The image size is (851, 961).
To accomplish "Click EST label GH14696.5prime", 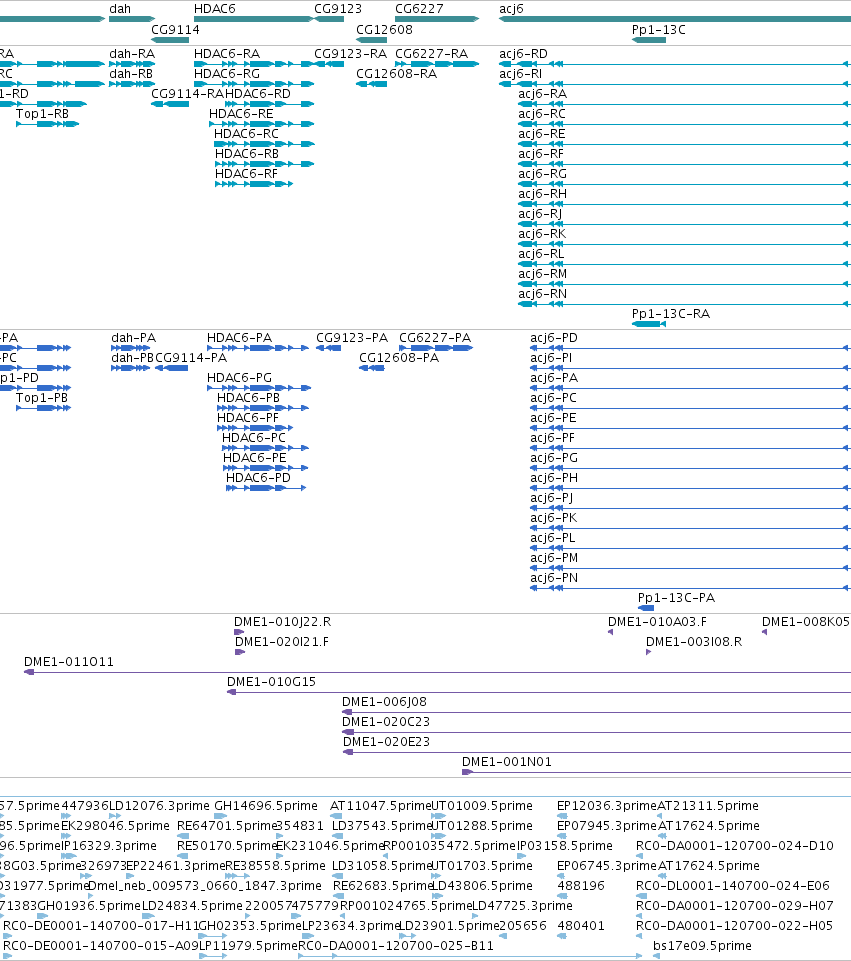I will (x=266, y=805).
